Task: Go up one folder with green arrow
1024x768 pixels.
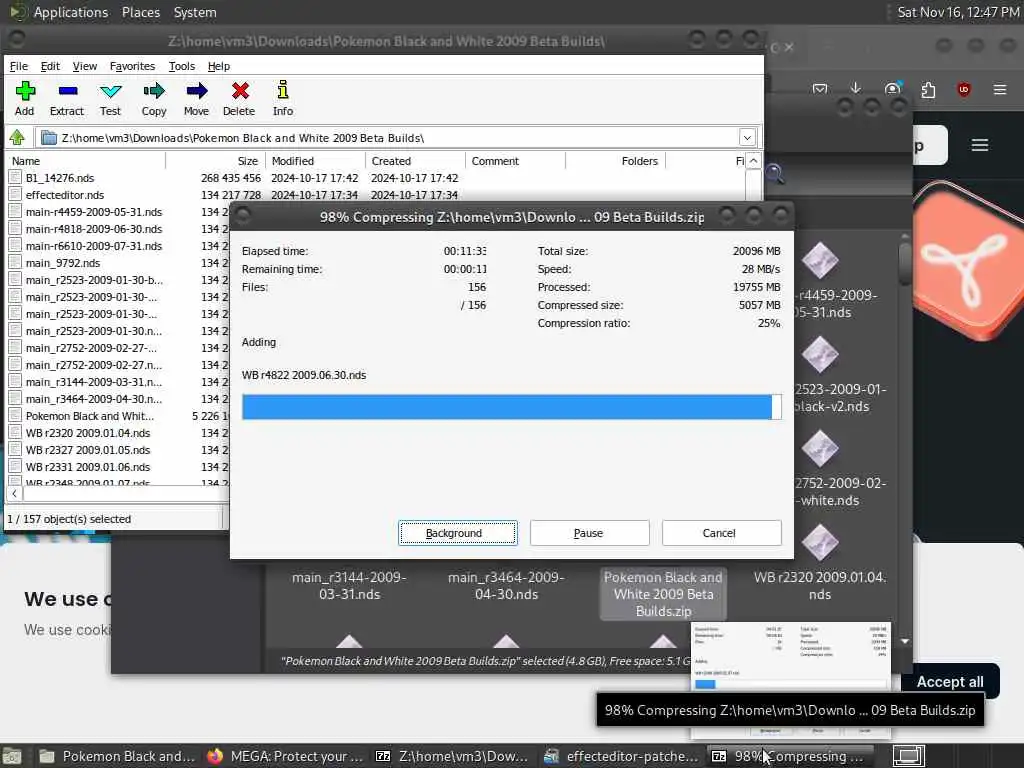Action: pyautogui.click(x=17, y=138)
